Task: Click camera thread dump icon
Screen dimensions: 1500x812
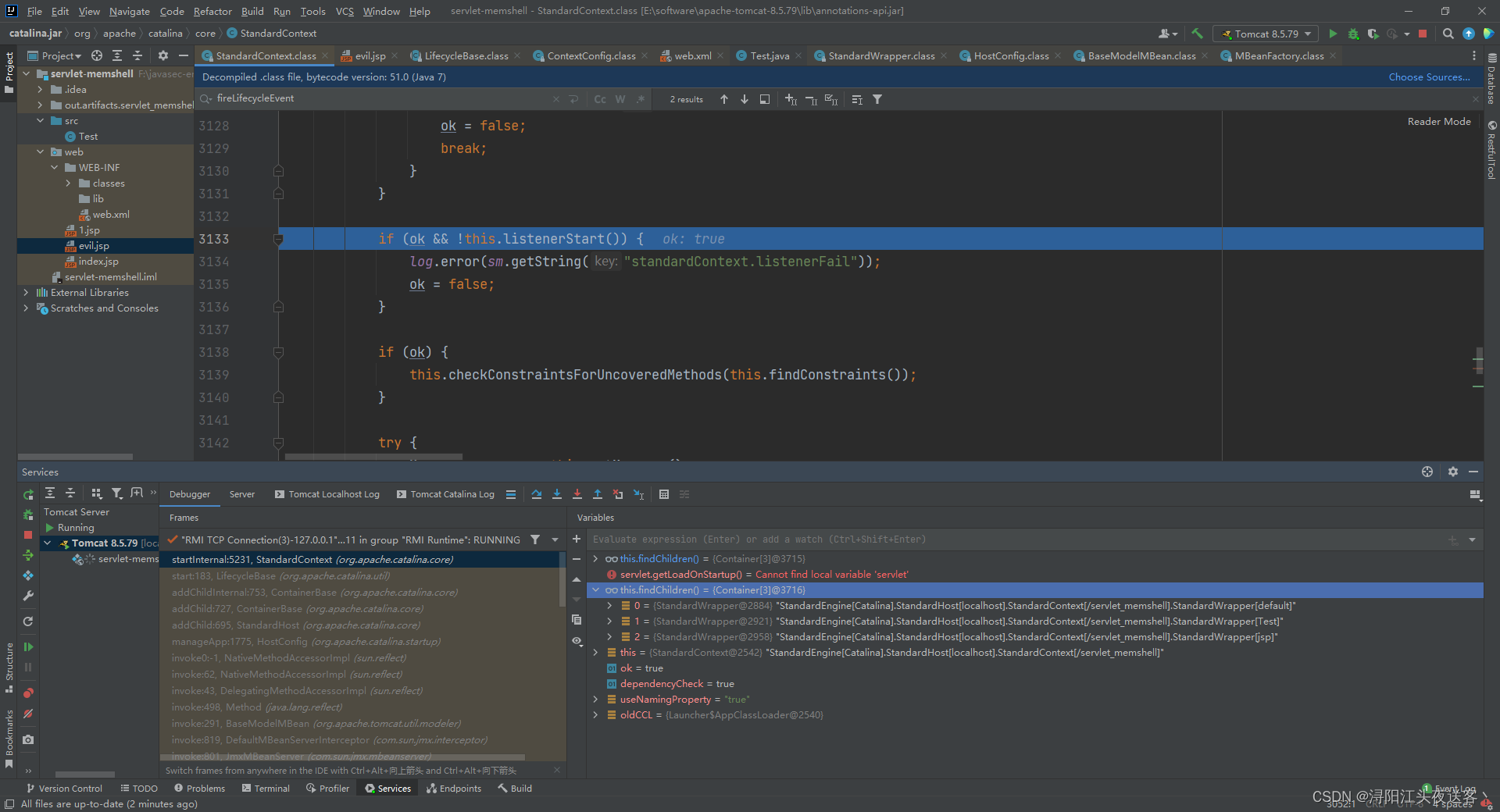Action: (28, 739)
